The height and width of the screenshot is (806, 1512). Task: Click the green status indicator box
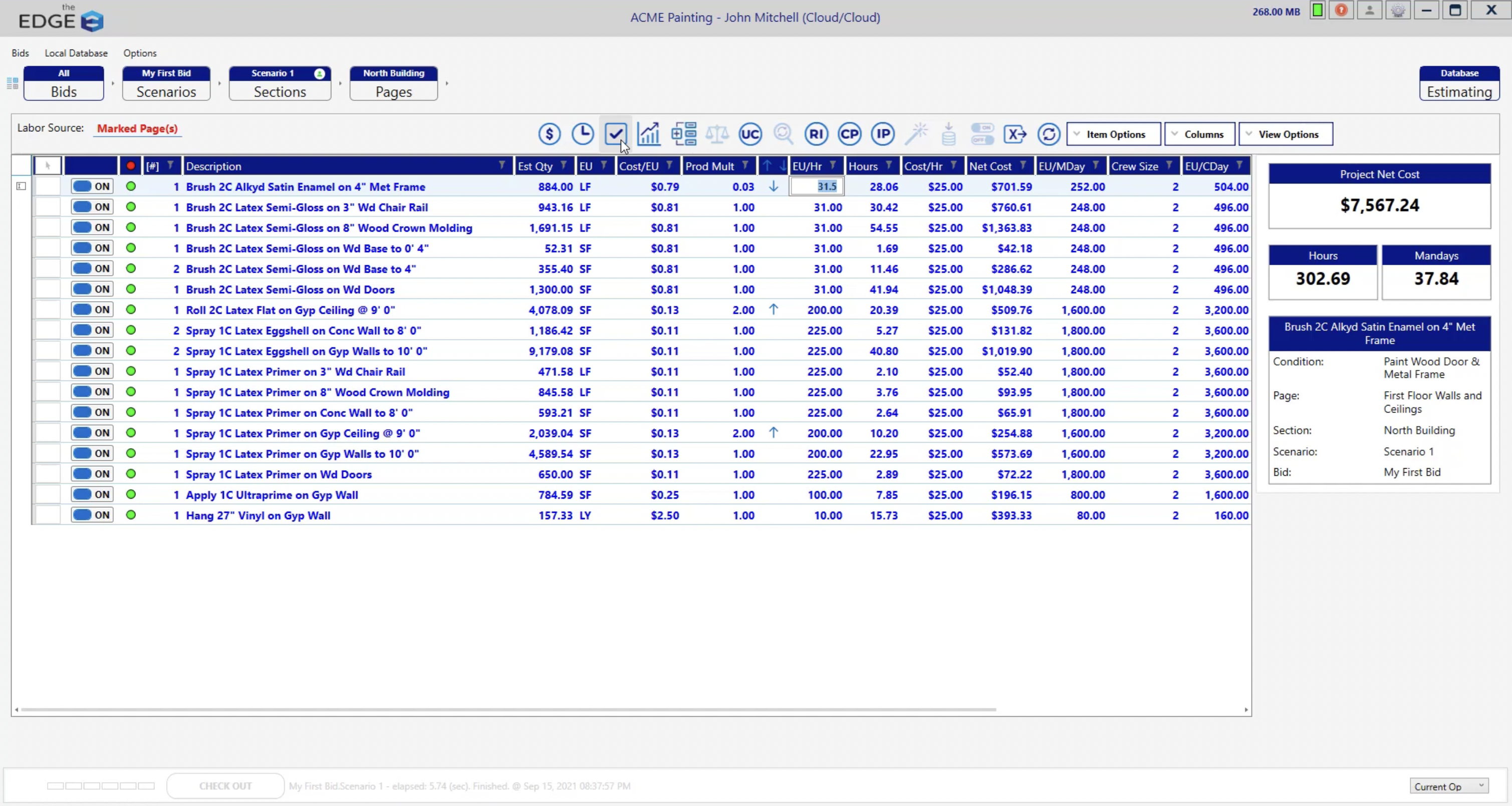click(x=1318, y=11)
